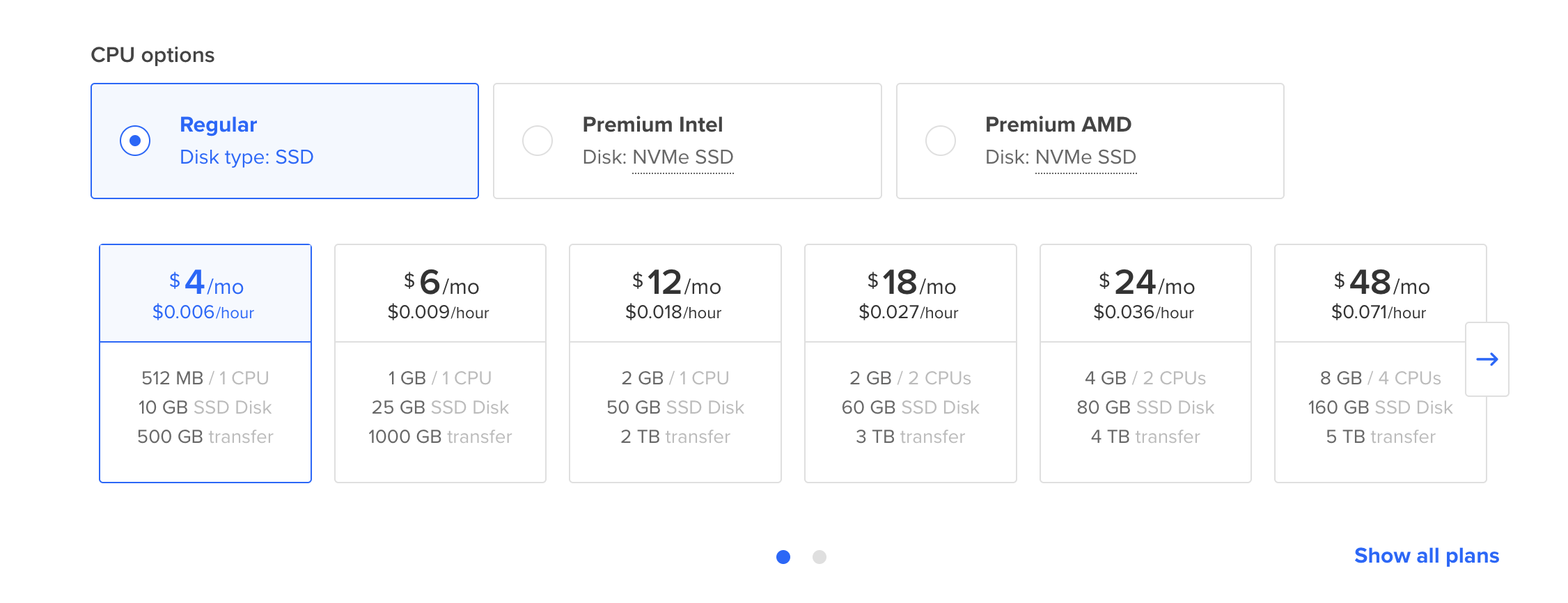The image size is (1568, 603).
Task: Click the NVMe SSD tooltip under Premium Intel
Action: [x=682, y=157]
